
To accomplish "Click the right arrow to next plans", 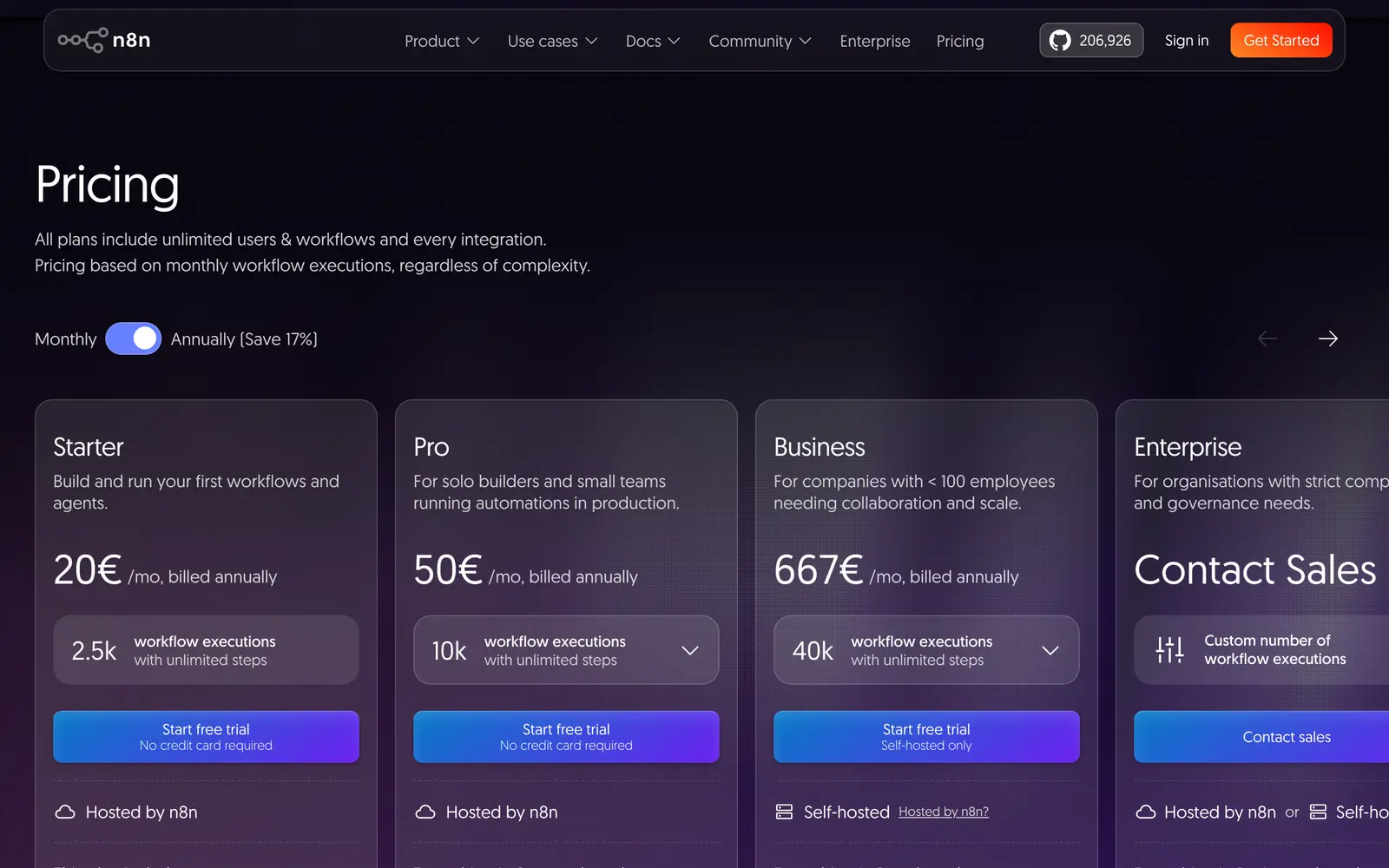I will click(1328, 339).
